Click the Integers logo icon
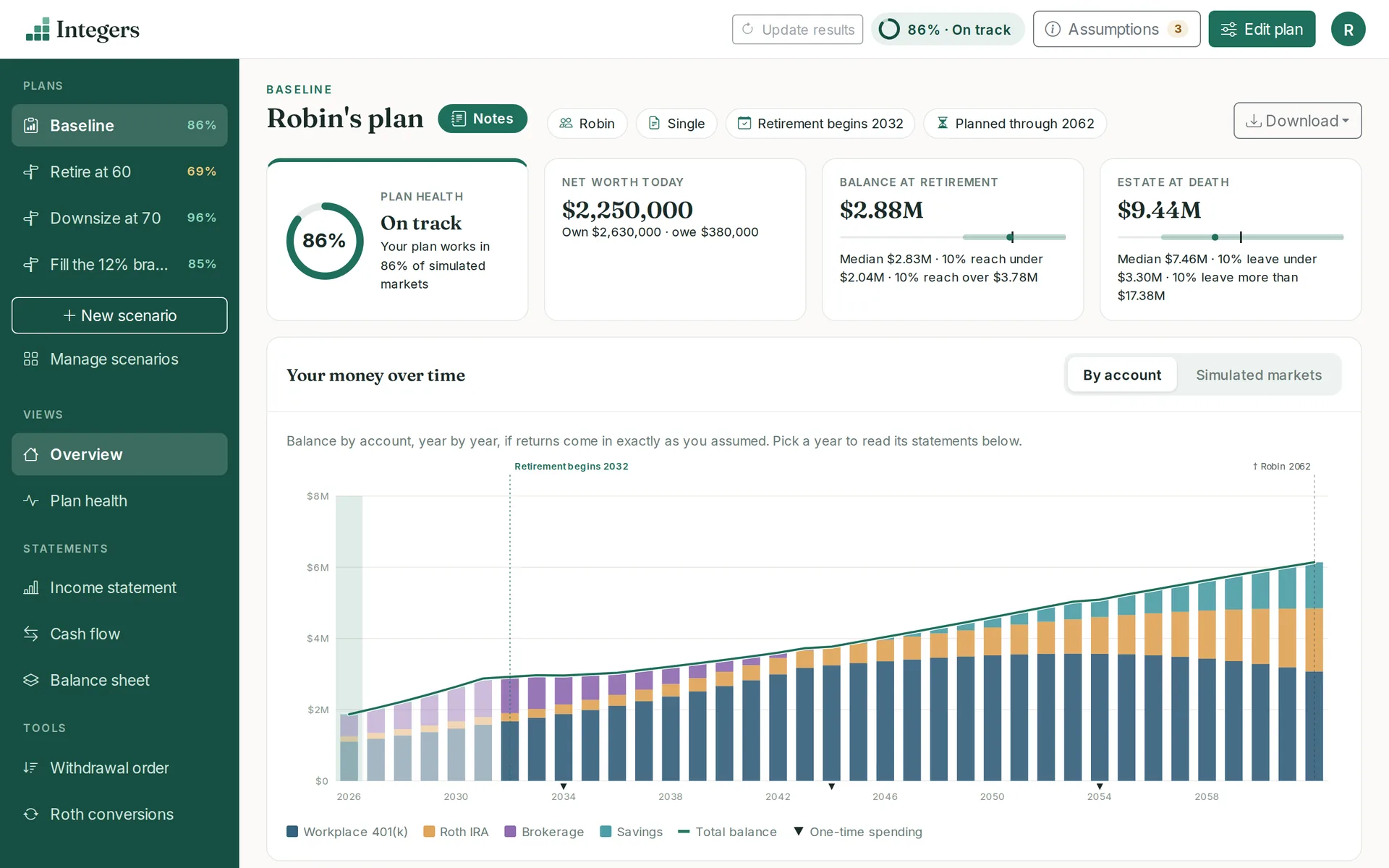Viewport: 1389px width, 868px height. 38,30
